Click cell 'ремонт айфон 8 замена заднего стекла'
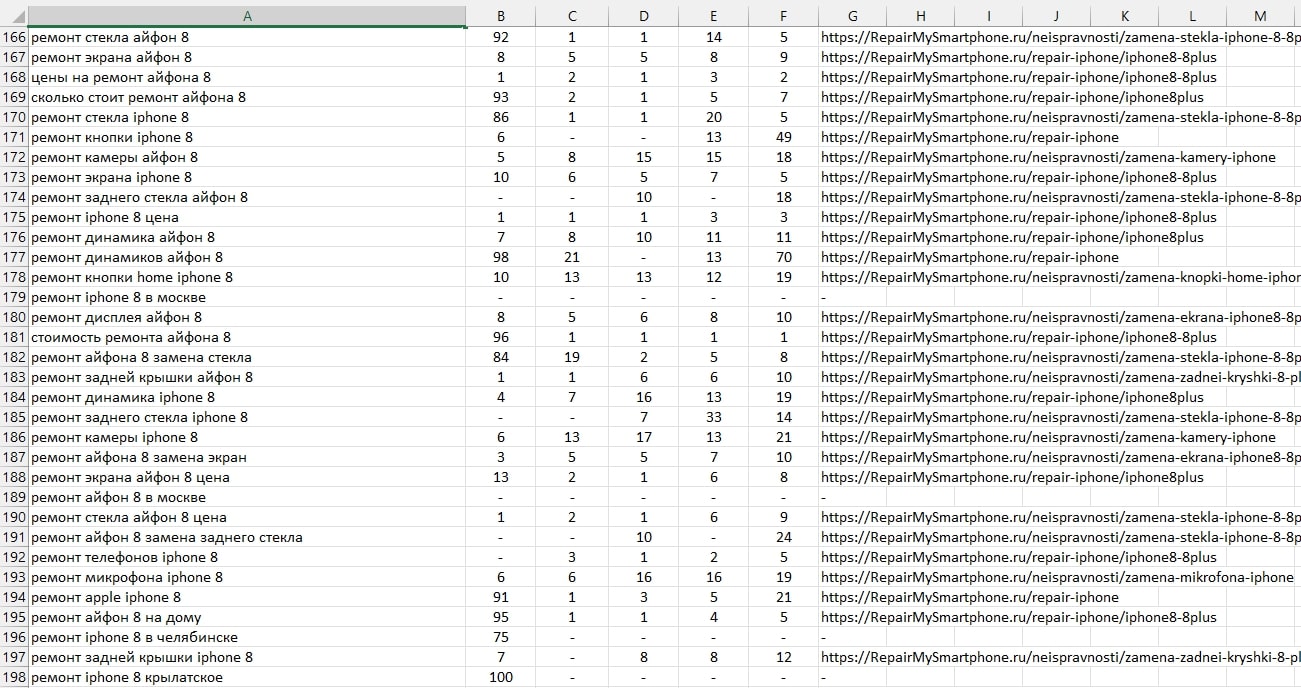 click(x=247, y=537)
